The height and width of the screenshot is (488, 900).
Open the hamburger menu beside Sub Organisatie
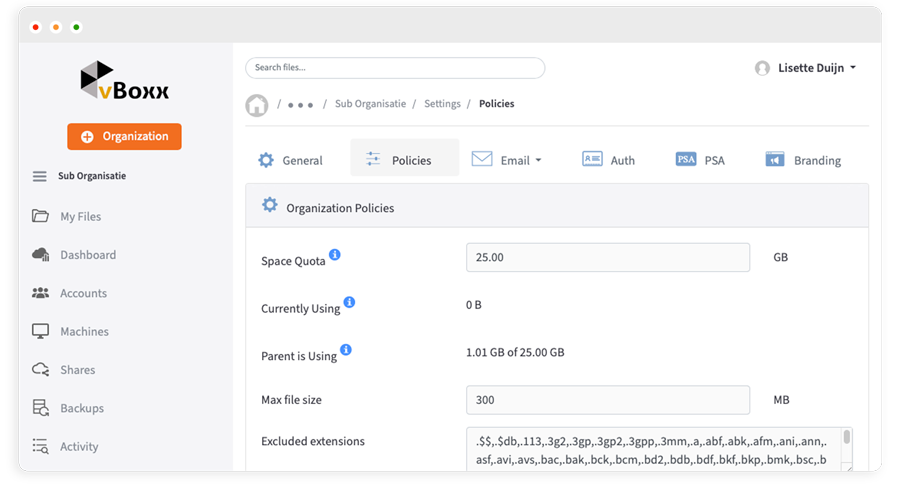point(40,176)
